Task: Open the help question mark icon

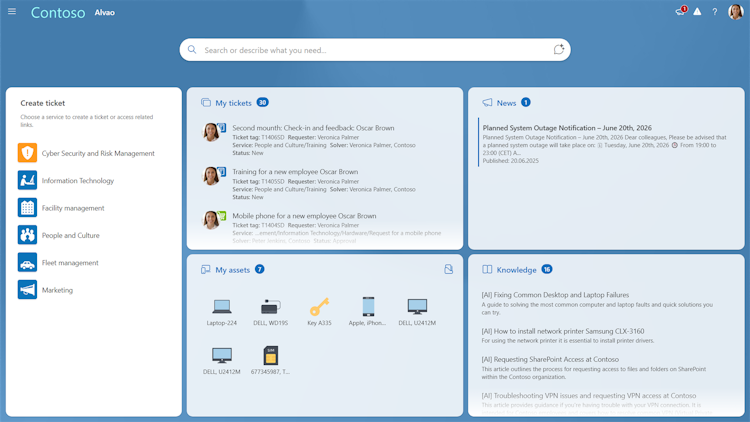Action: click(715, 12)
